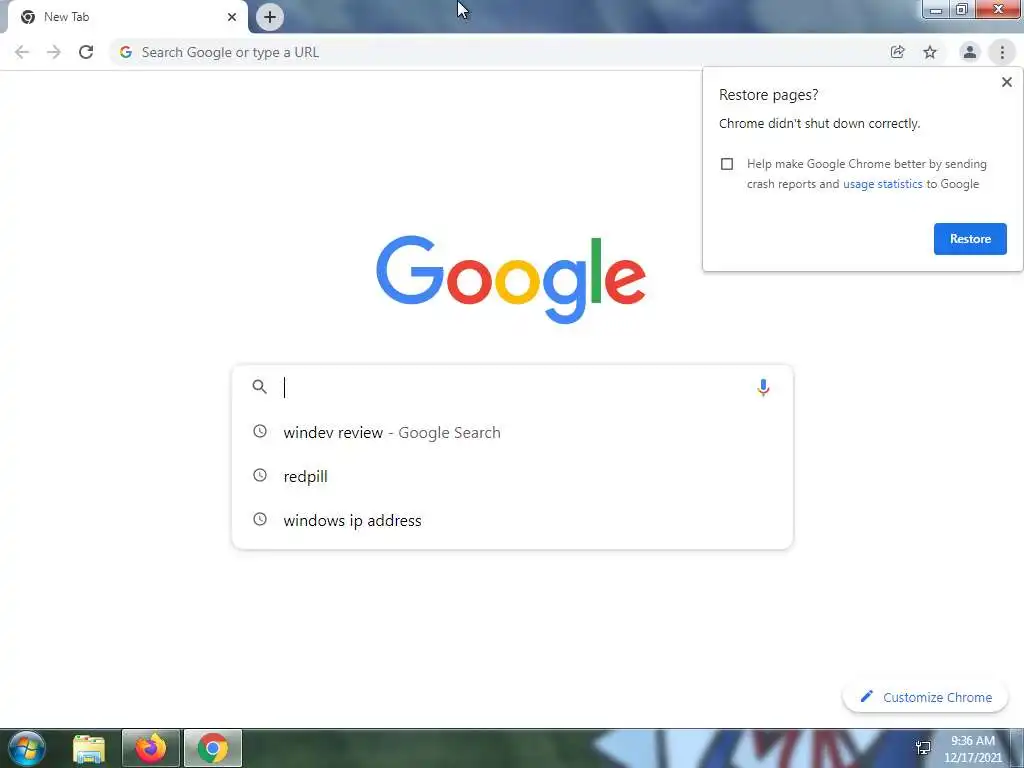The image size is (1024, 768).
Task: Switch to Firefox in the taskbar
Action: click(x=150, y=748)
